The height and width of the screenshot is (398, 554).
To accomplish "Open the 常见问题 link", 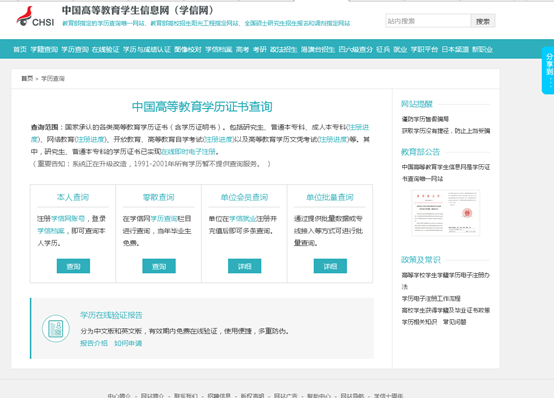I will (x=455, y=322).
